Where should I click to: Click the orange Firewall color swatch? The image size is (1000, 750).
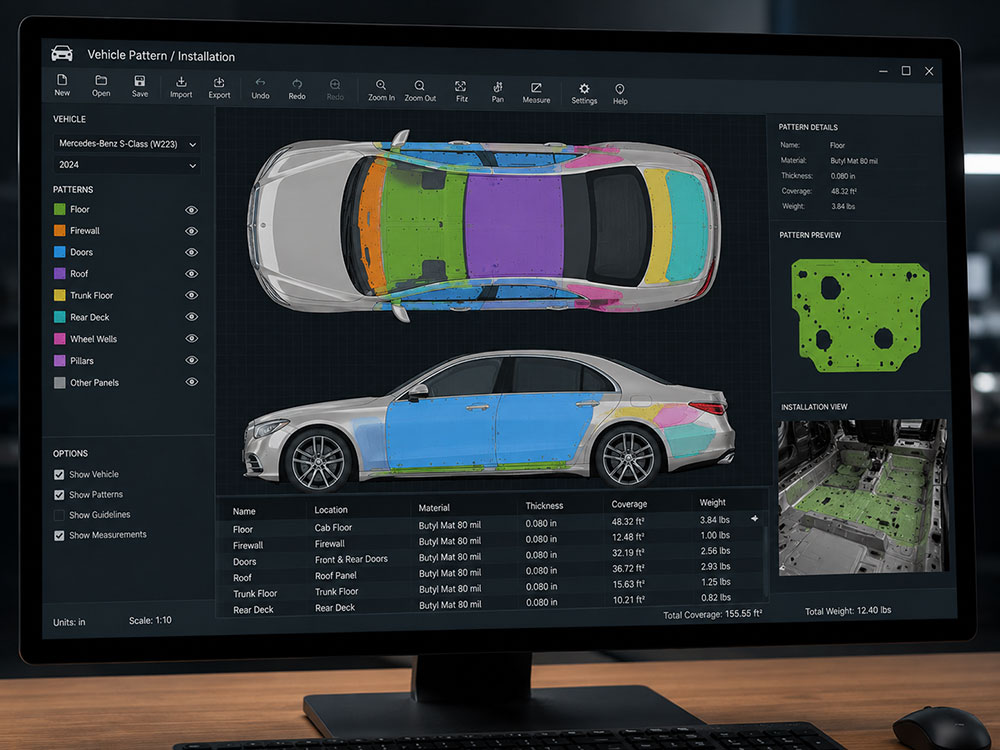59,230
